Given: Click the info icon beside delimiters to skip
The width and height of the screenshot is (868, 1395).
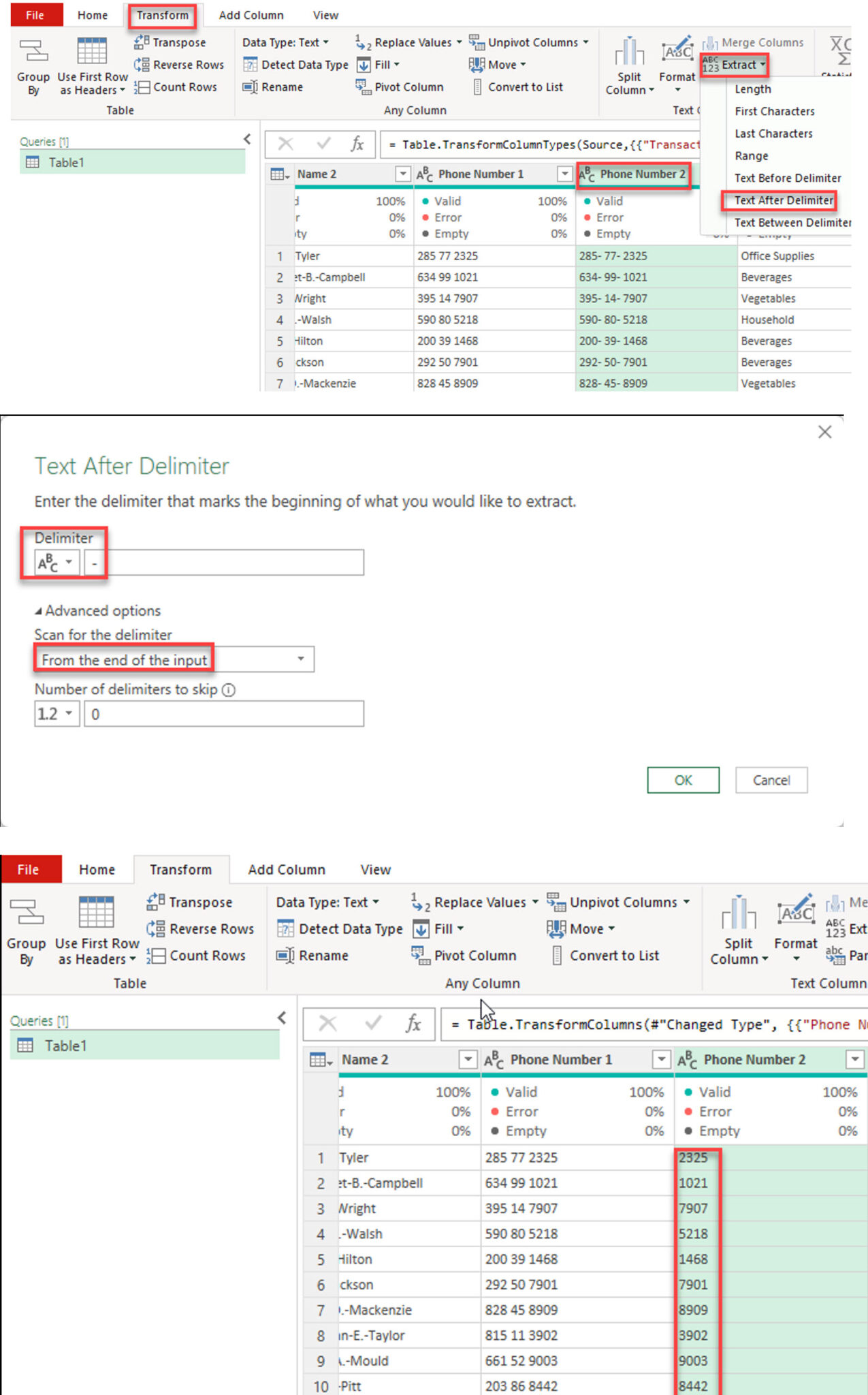Looking at the screenshot, I should pyautogui.click(x=229, y=690).
